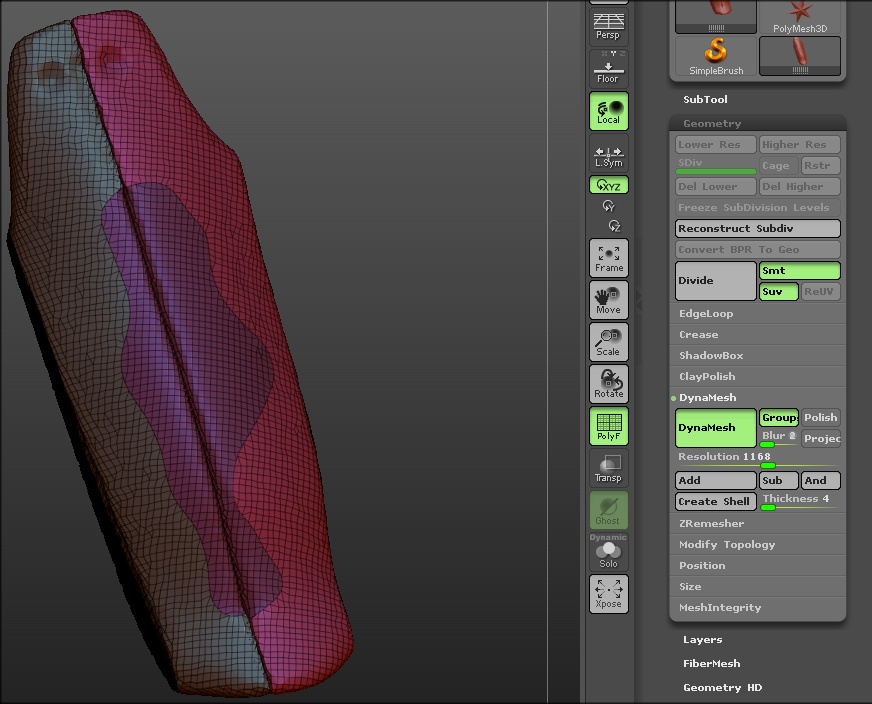This screenshot has width=872, height=704.
Task: Toggle PolyF polyframe display
Action: point(608,427)
